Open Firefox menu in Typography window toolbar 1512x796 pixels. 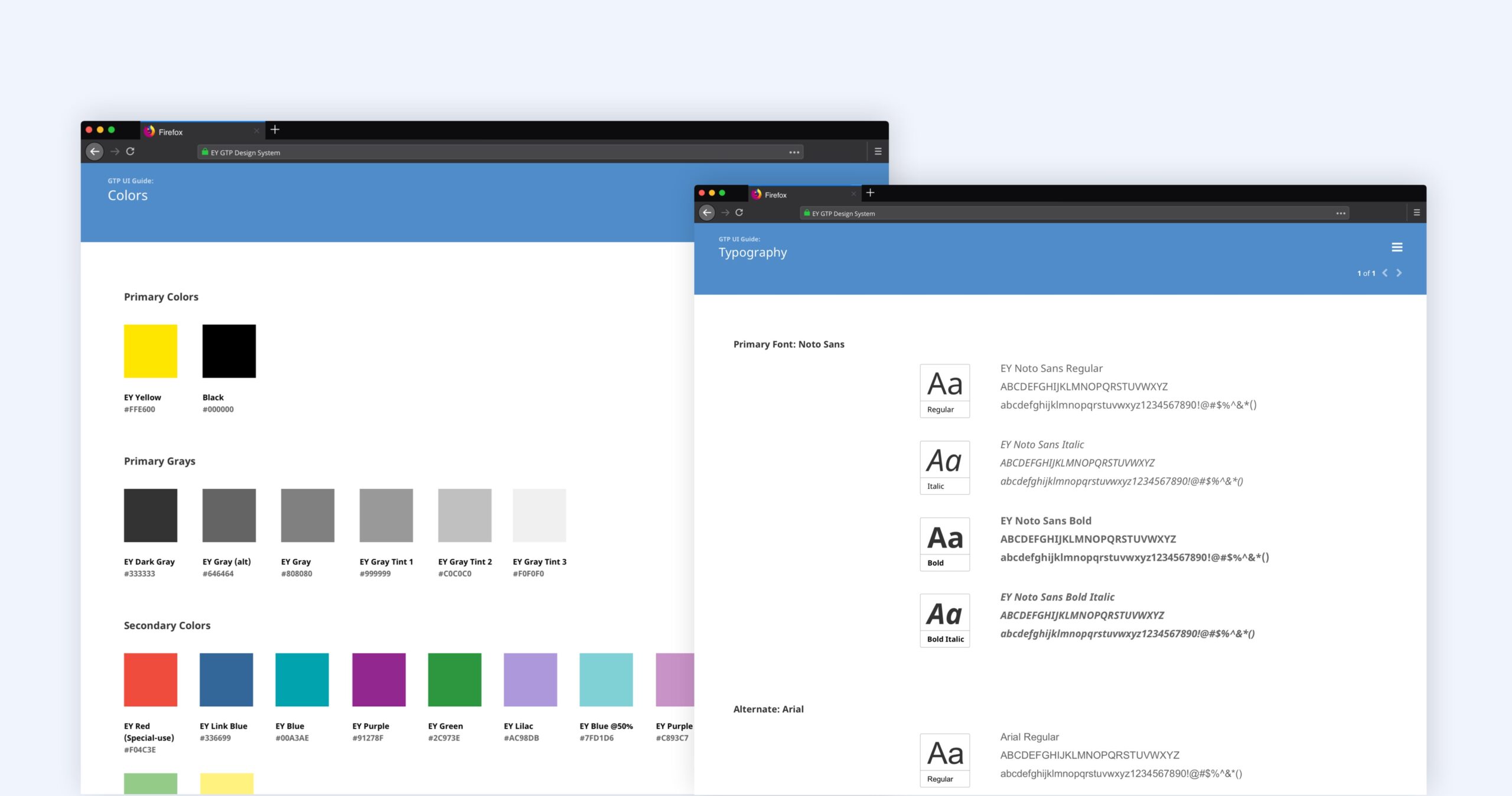1416,213
